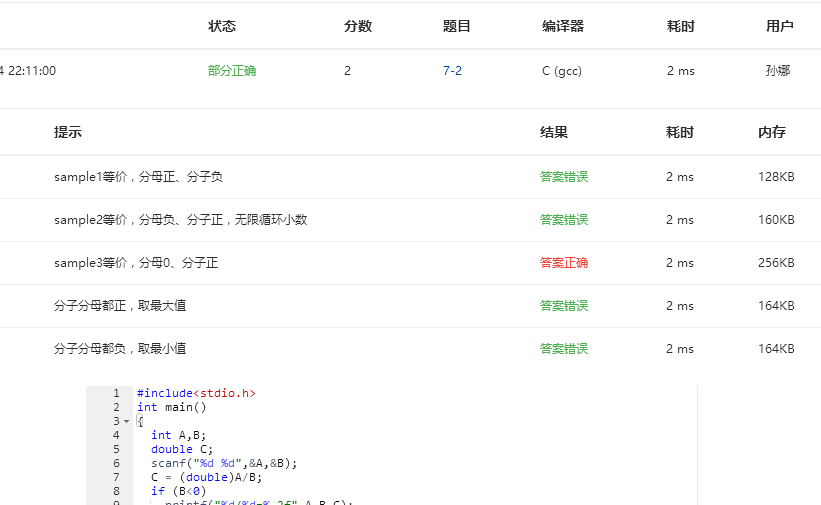Viewport: 821px width, 505px height.
Task: Click the #include<stdio.h> code line
Action: pyautogui.click(x=196, y=393)
